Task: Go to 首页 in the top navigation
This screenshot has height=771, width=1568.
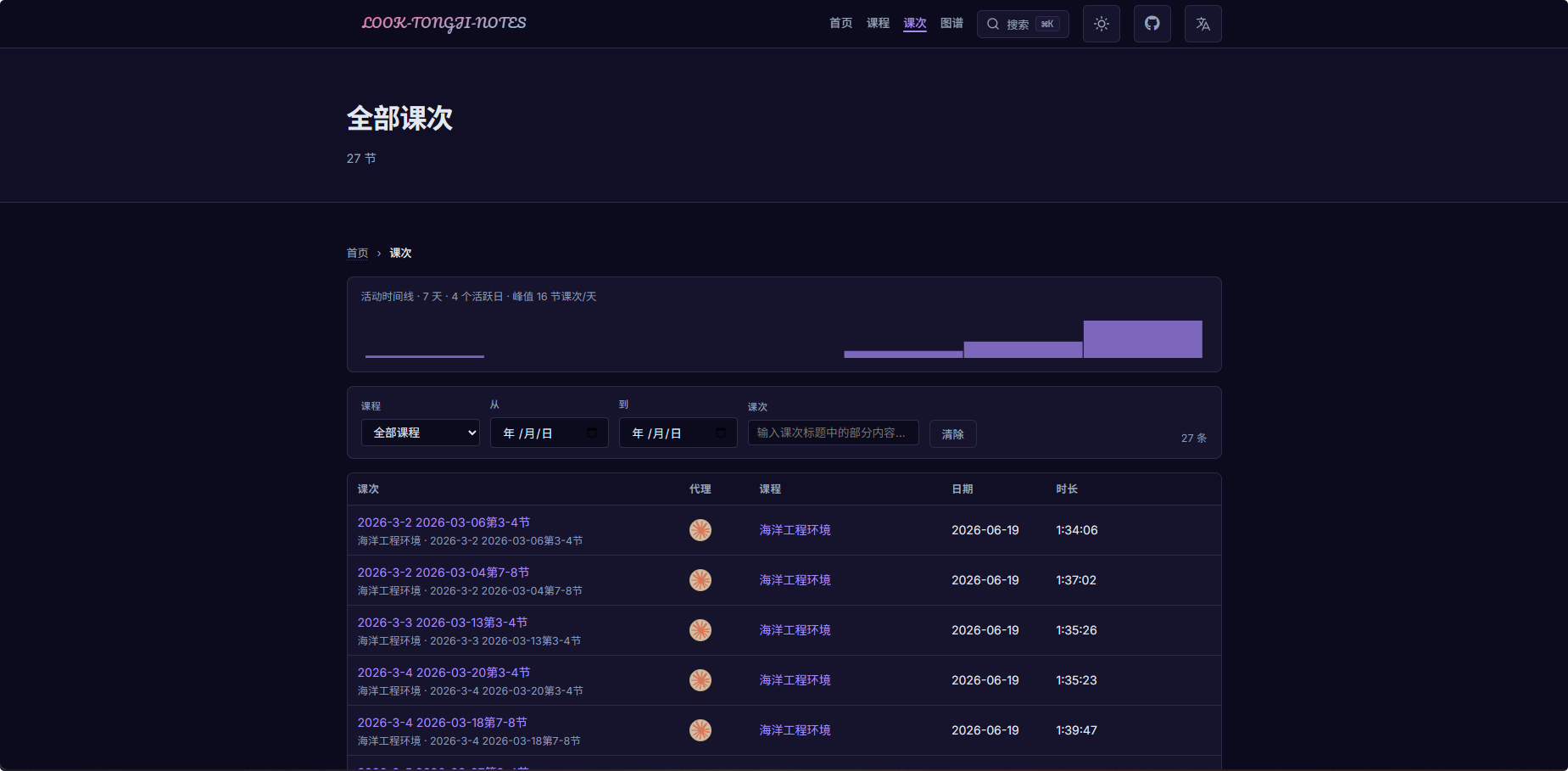Action: tap(840, 23)
